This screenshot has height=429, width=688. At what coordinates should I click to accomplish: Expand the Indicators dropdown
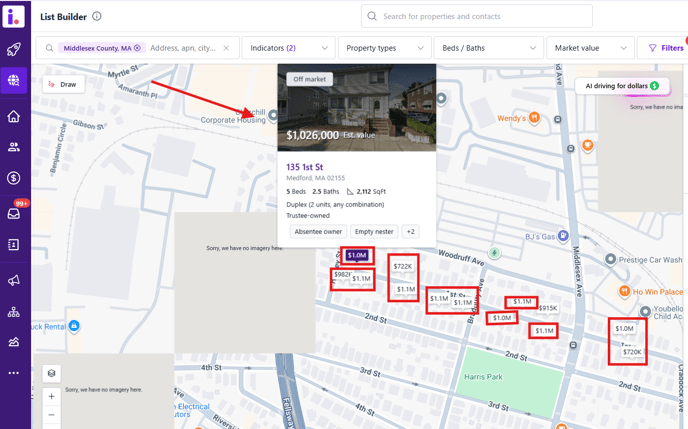tap(288, 48)
